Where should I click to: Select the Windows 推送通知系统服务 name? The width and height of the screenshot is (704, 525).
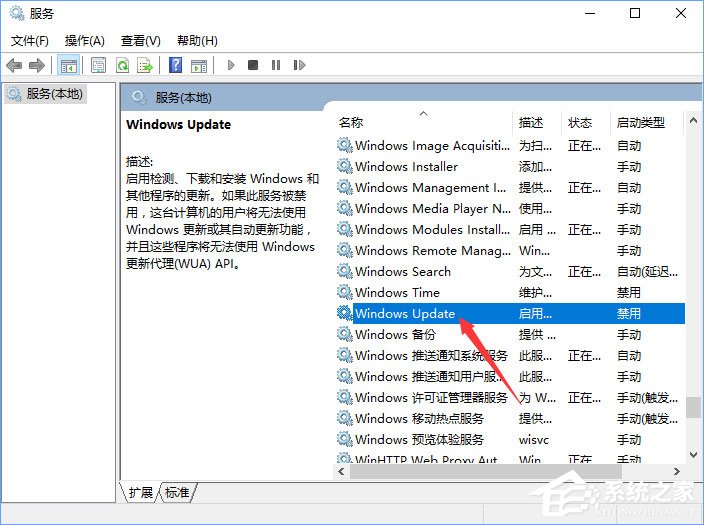coord(431,355)
